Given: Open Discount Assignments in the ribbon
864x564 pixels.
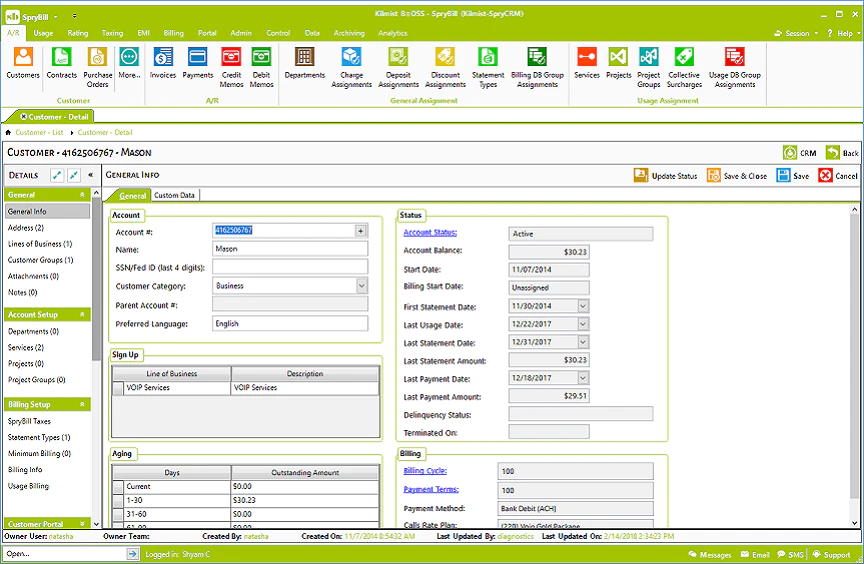Looking at the screenshot, I should point(445,67).
